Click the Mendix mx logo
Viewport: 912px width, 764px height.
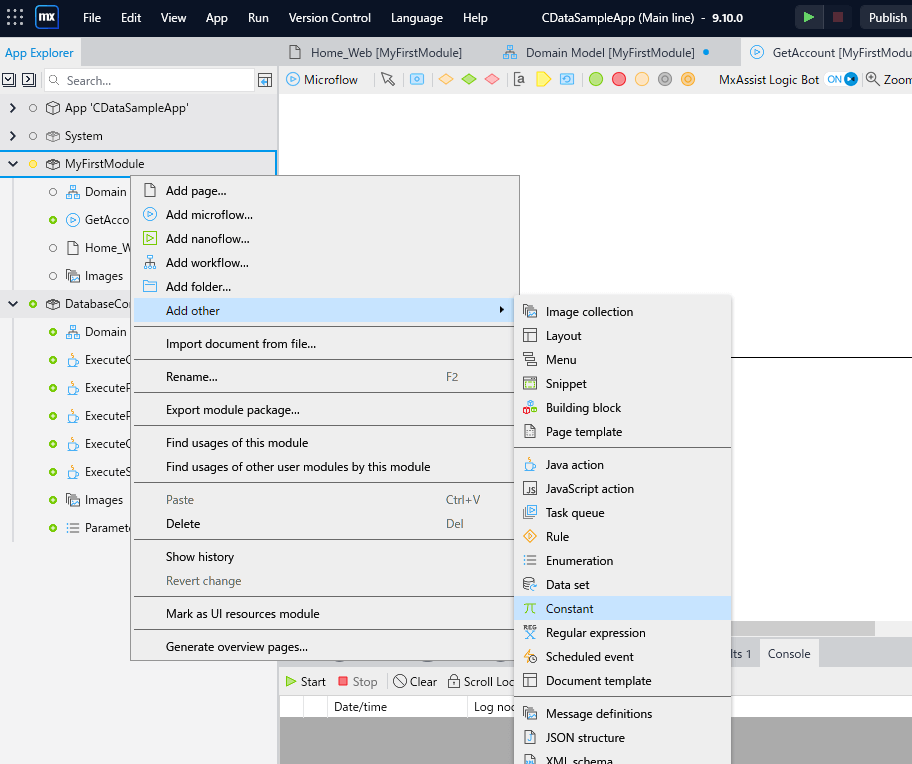47,17
